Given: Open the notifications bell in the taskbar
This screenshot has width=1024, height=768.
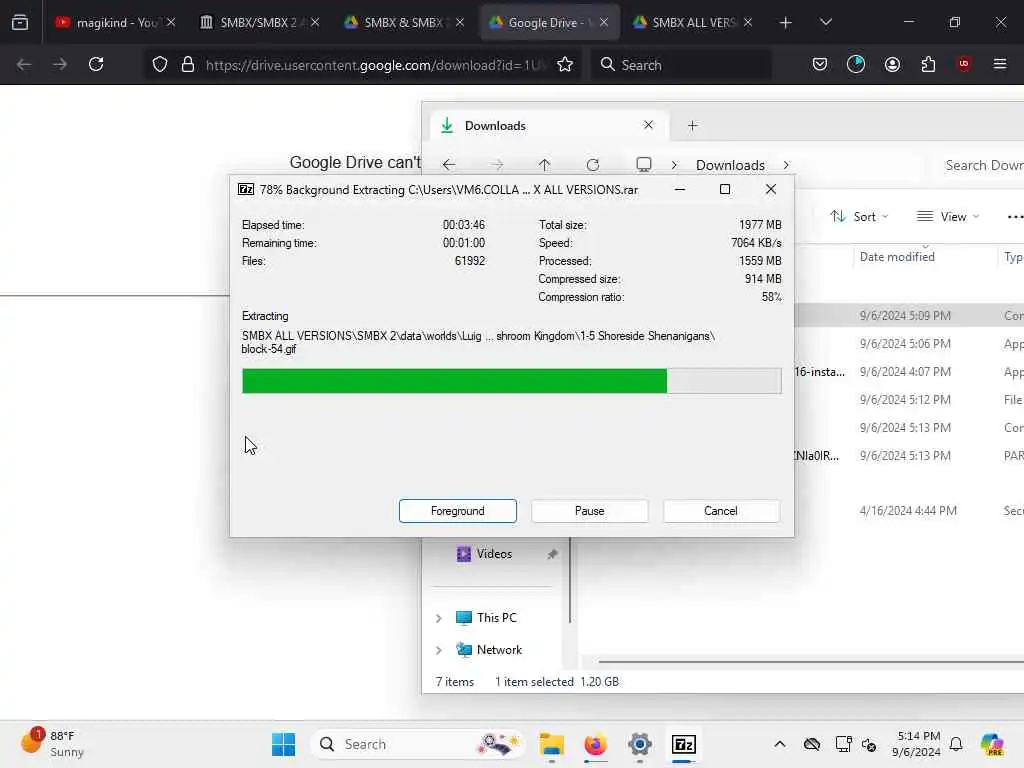Looking at the screenshot, I should 956,744.
